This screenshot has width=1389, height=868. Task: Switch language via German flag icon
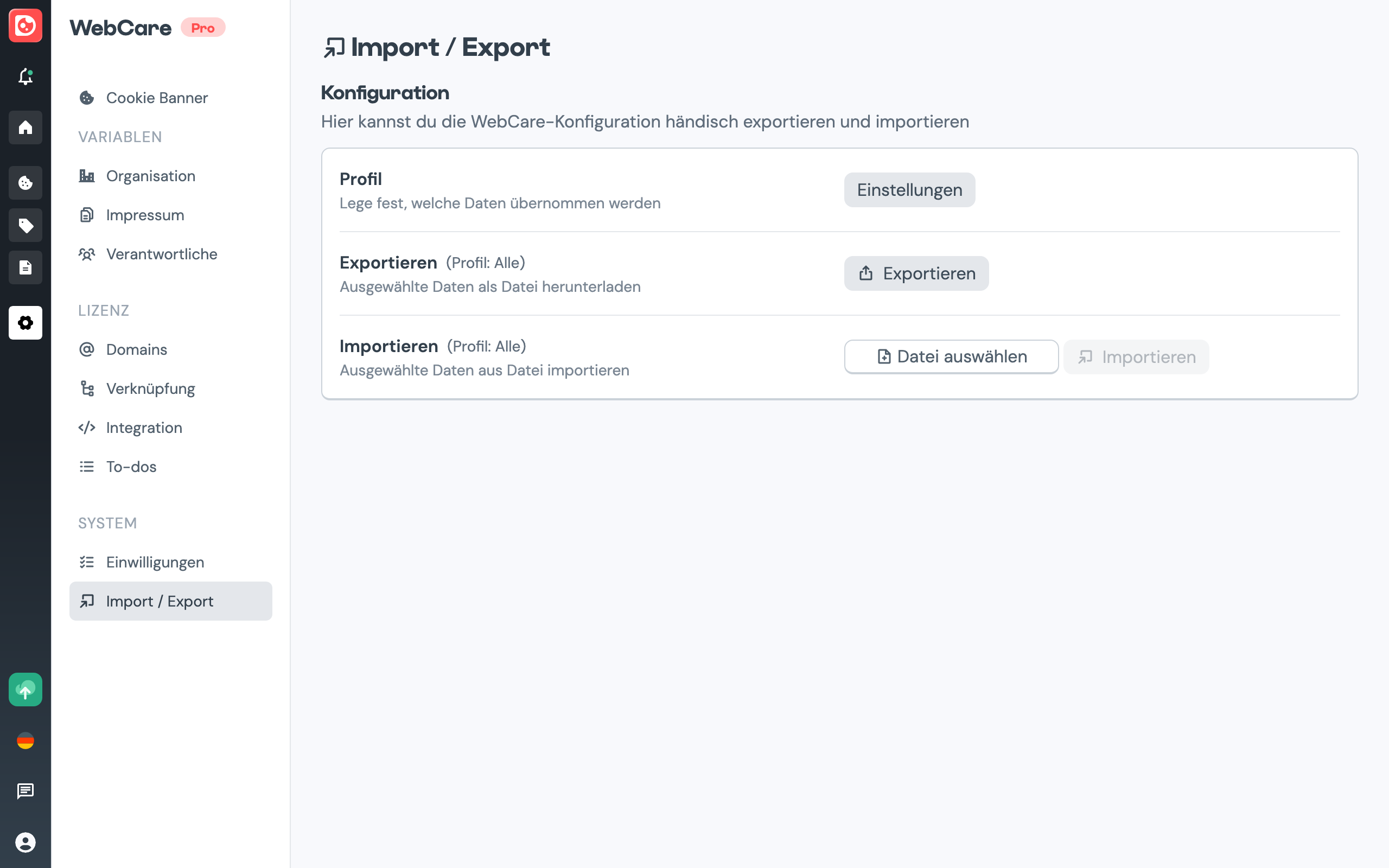(x=26, y=741)
